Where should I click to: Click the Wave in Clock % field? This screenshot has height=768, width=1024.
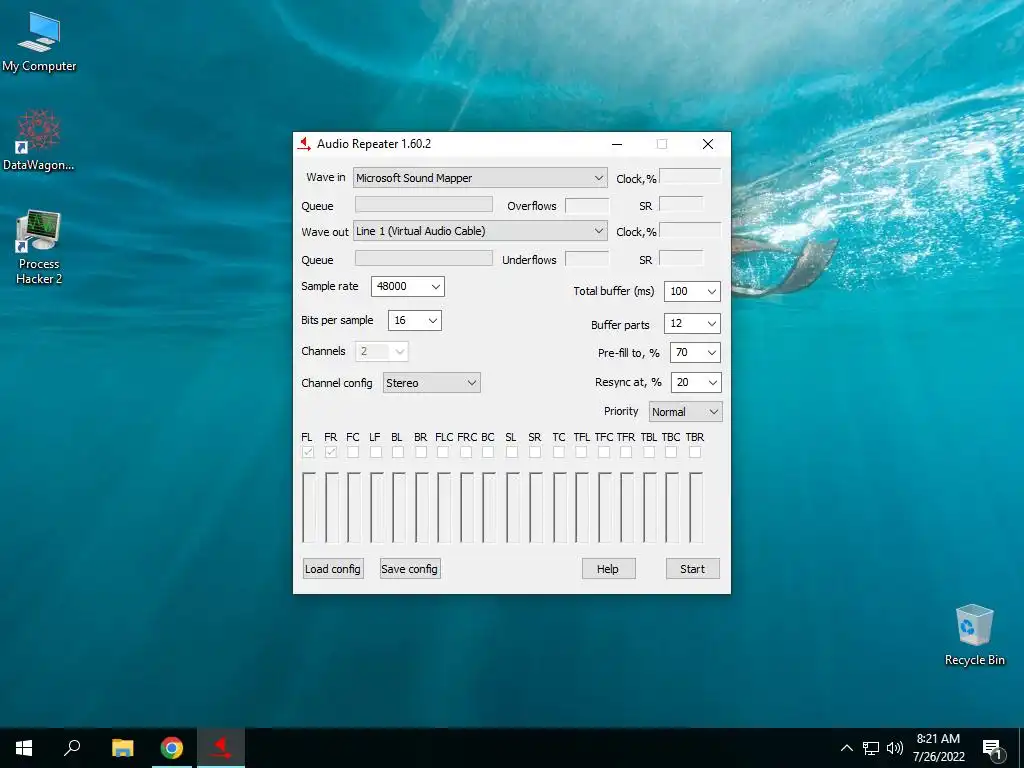tap(690, 176)
